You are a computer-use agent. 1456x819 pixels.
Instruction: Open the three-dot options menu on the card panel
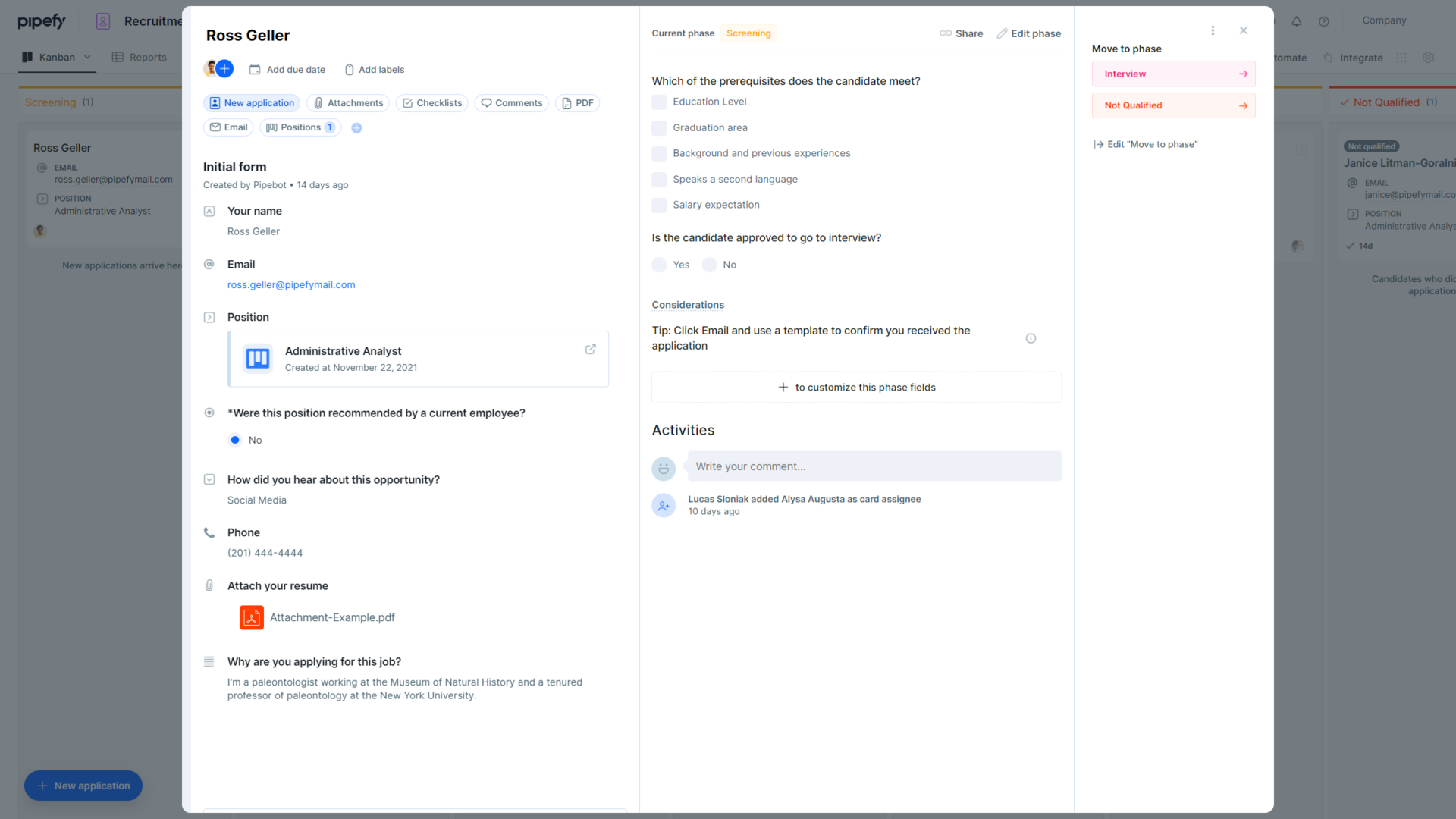(x=1213, y=30)
